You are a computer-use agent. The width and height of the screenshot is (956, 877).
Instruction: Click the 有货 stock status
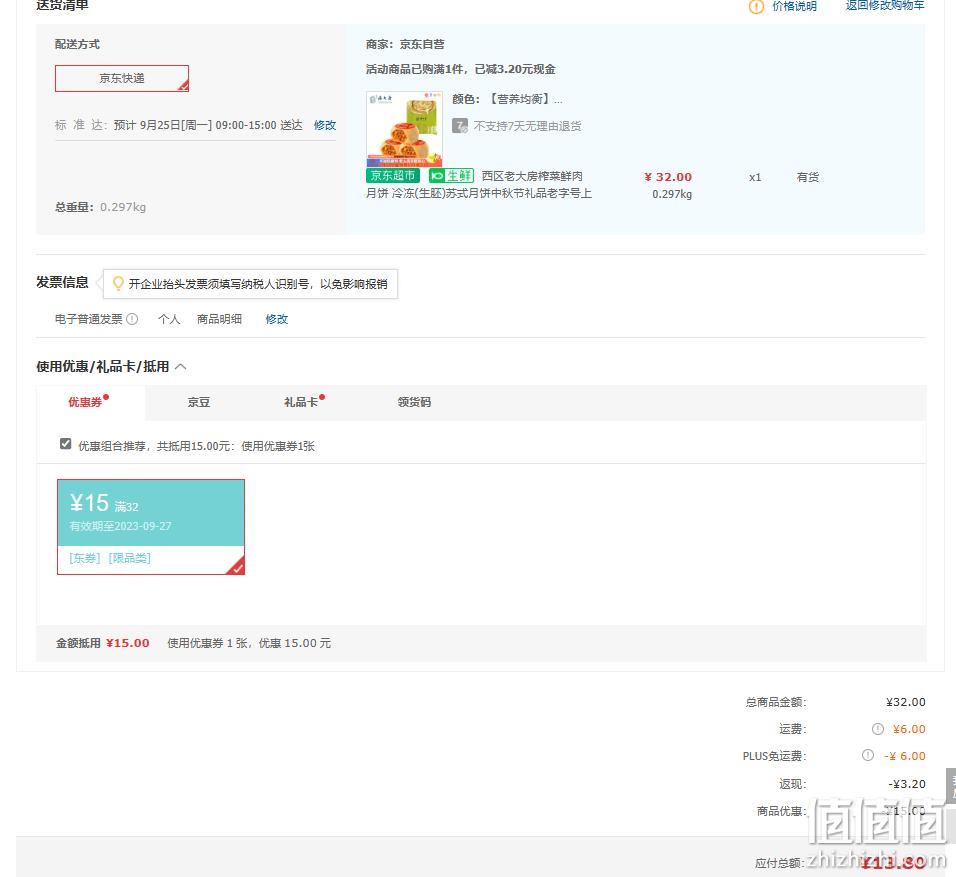pyautogui.click(x=808, y=177)
